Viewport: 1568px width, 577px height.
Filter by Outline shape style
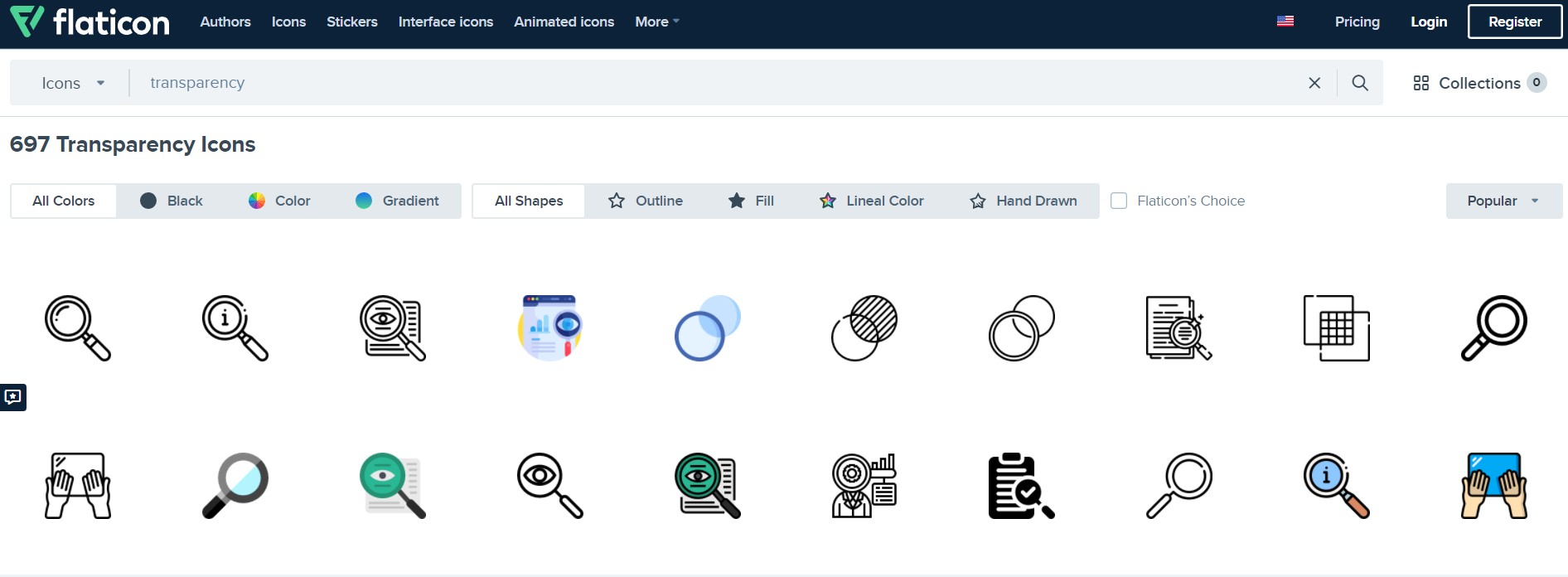click(x=646, y=201)
